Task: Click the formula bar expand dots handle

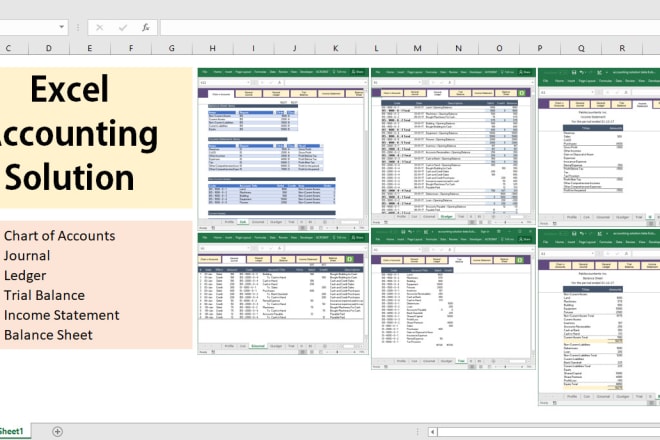Action: (78, 28)
